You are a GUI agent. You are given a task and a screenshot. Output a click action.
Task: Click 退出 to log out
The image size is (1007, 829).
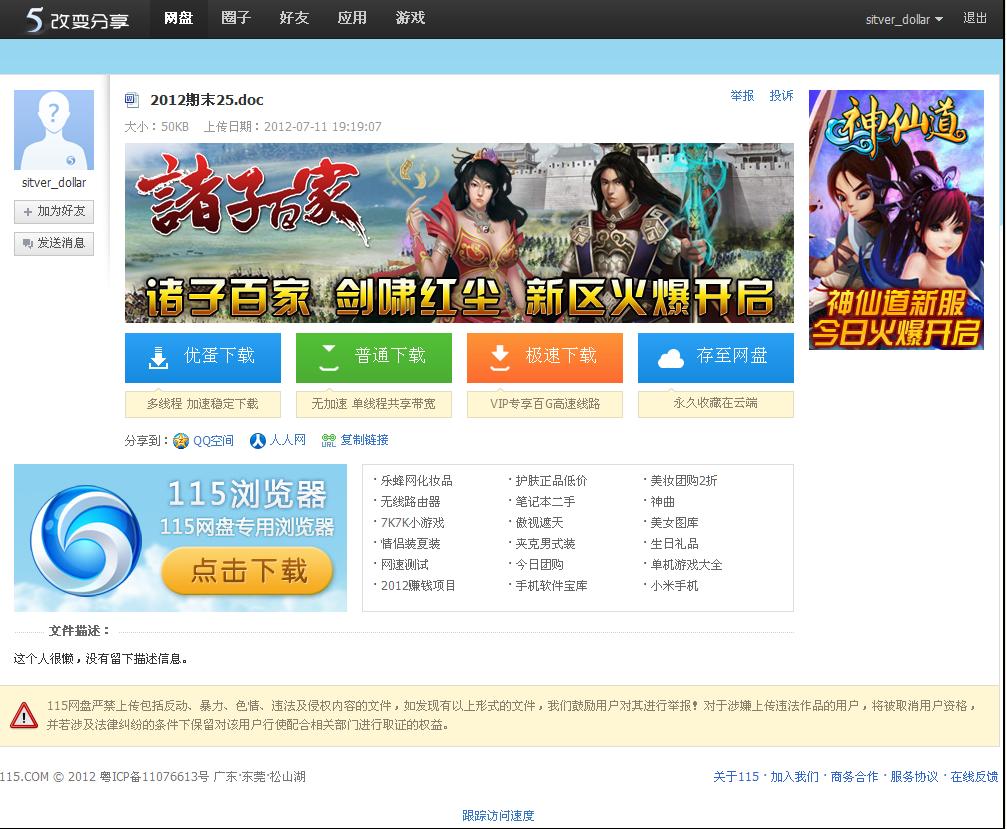coord(975,18)
